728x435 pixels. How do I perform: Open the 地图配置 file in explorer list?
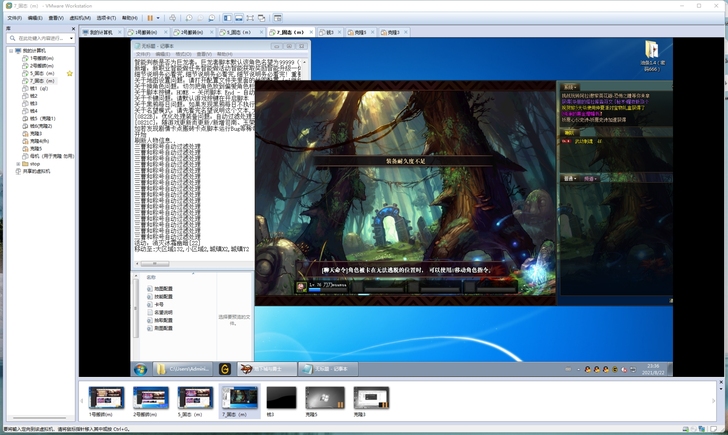[x=160, y=289]
